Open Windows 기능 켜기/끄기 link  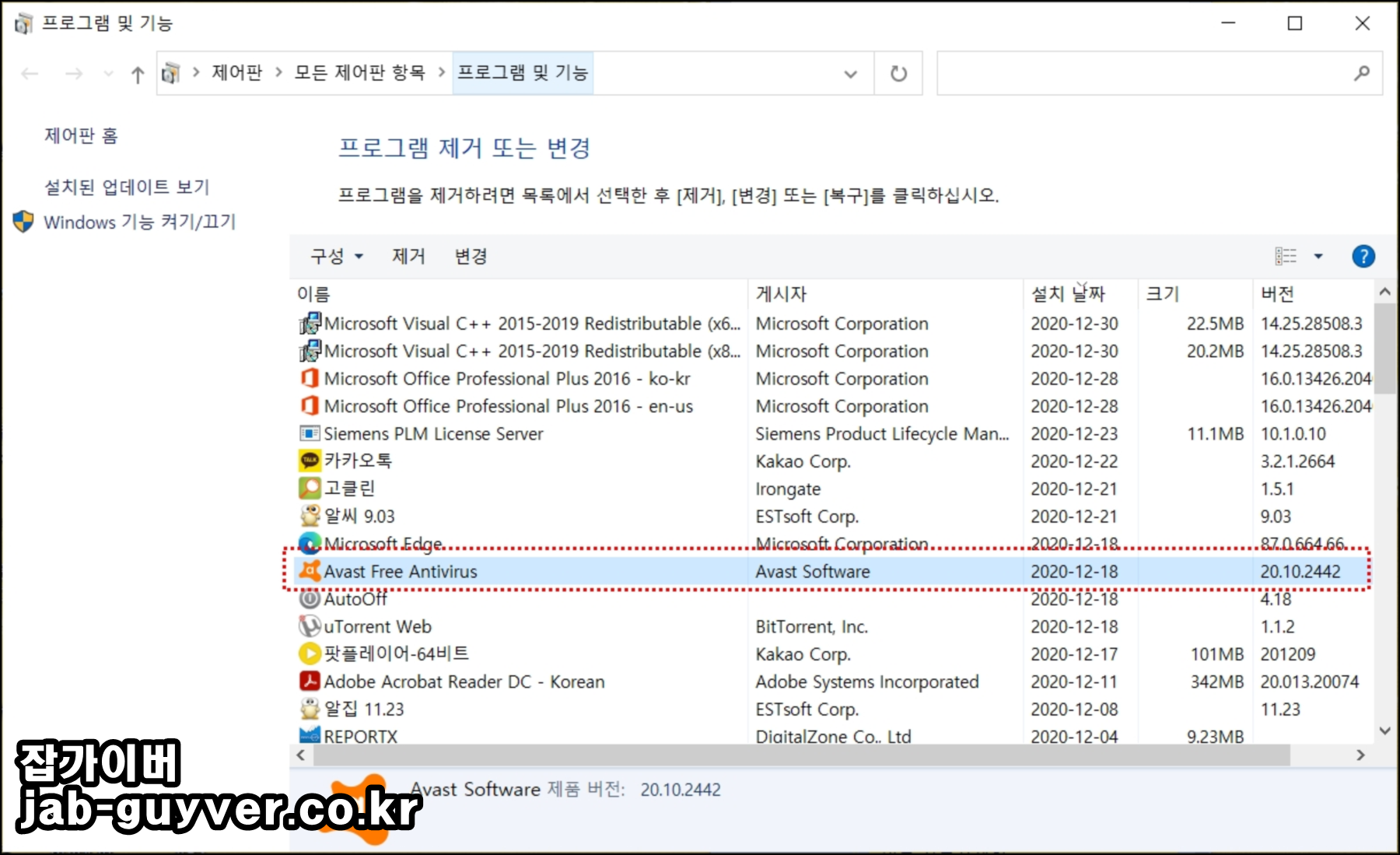(140, 222)
